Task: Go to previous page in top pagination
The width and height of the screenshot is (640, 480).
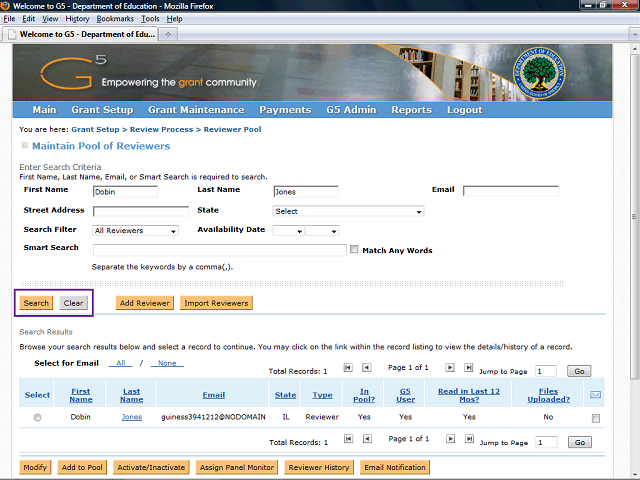Action: (x=367, y=367)
